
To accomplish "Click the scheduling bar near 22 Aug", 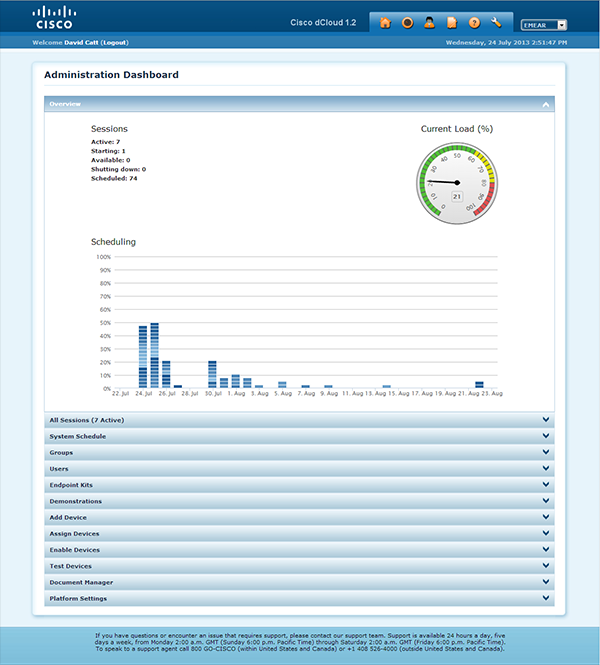I will pos(479,385).
